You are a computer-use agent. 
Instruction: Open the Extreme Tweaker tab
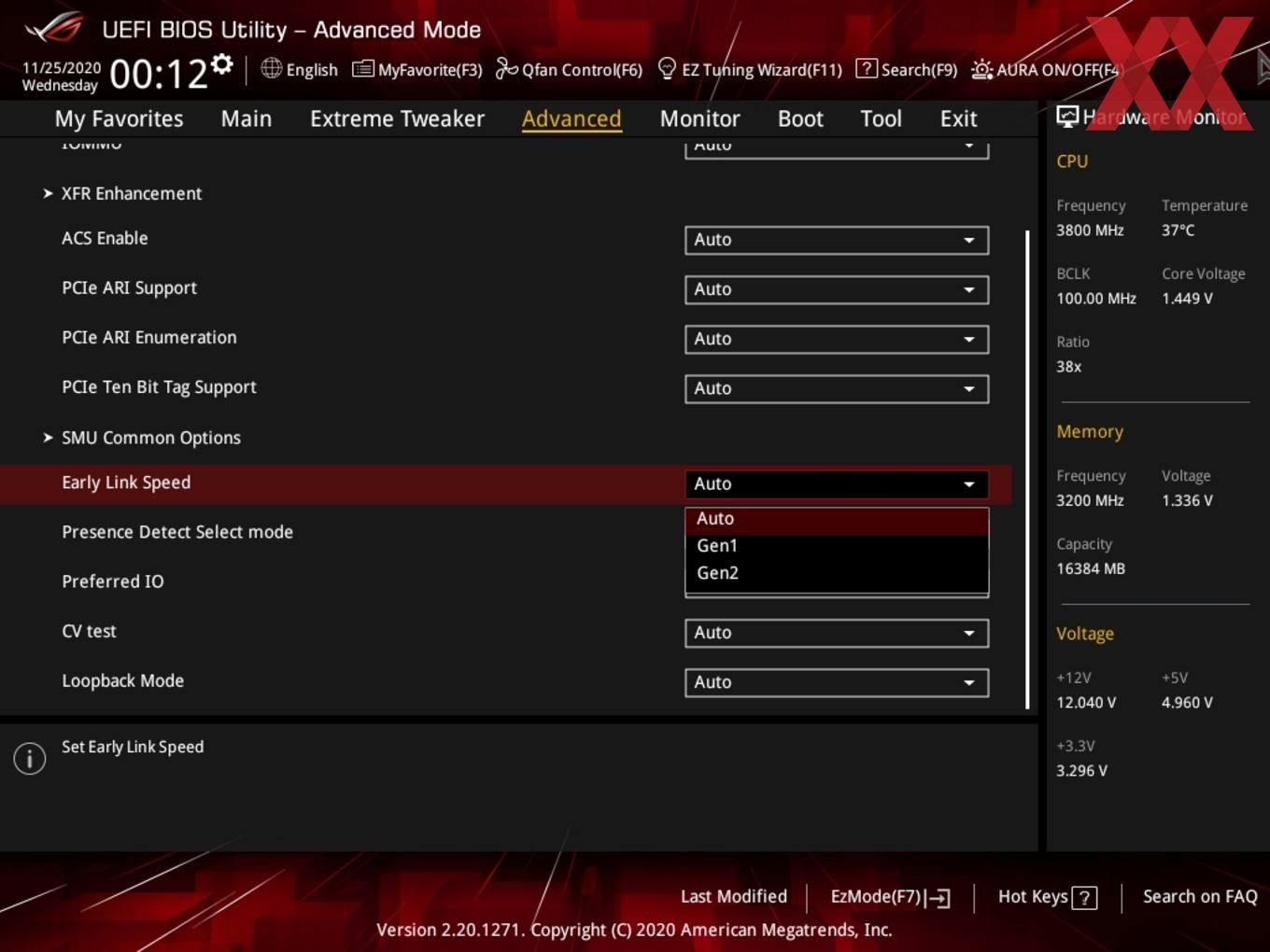click(x=397, y=119)
